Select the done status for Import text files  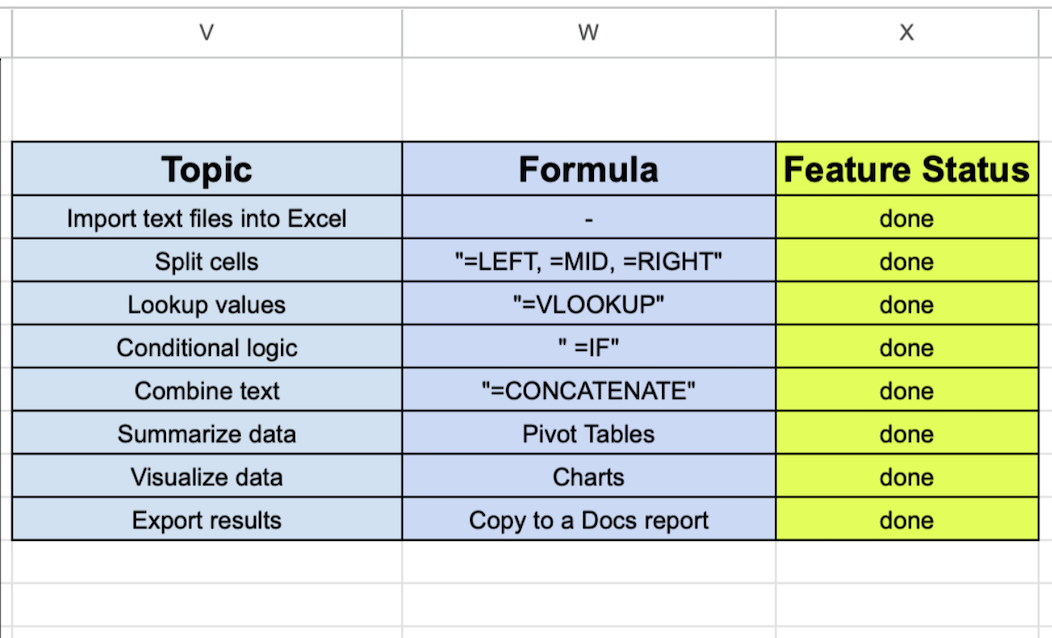pos(906,218)
